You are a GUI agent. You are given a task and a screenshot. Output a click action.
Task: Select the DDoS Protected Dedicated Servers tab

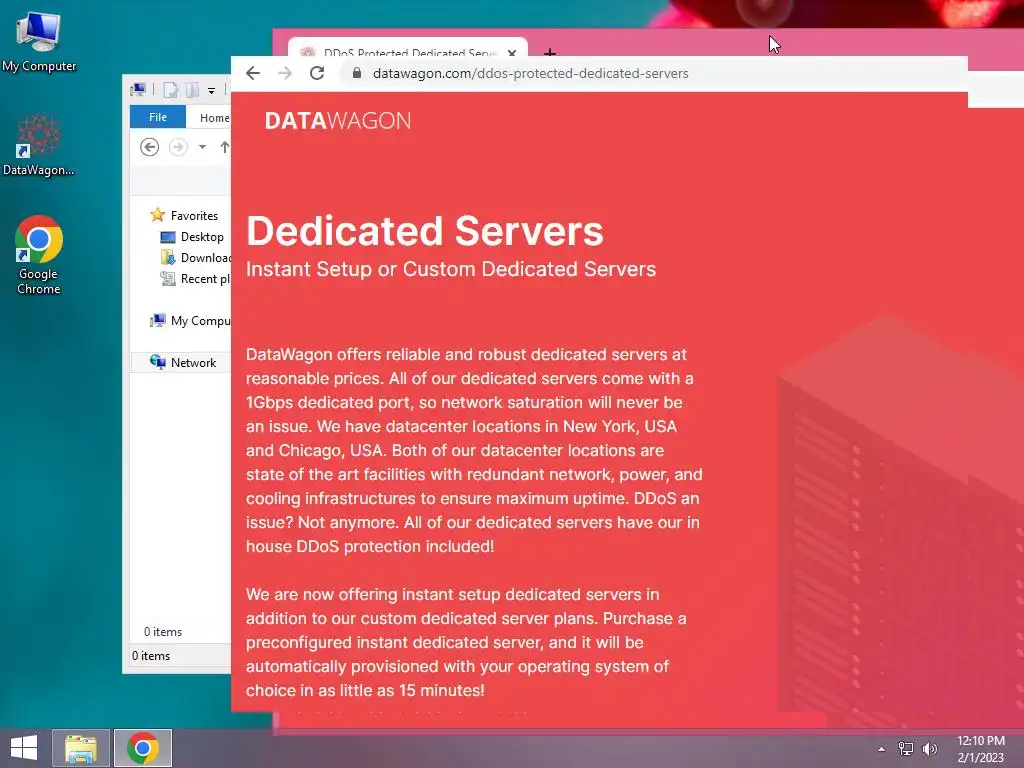pyautogui.click(x=408, y=50)
